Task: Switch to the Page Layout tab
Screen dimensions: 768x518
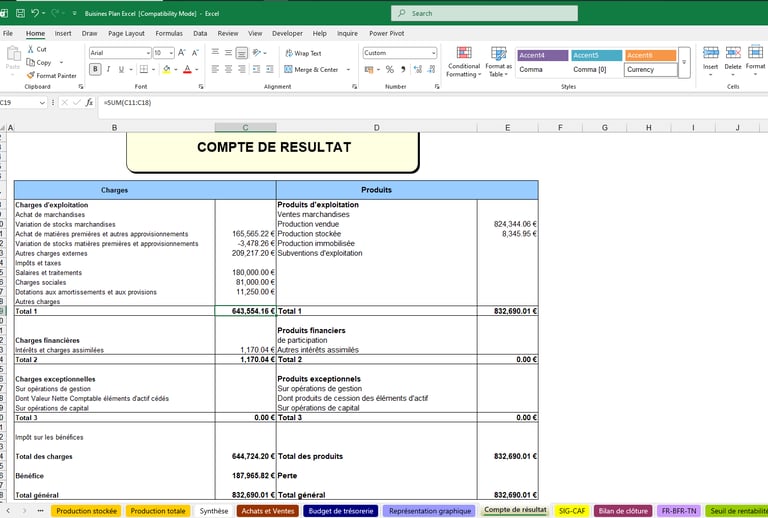Action: click(x=126, y=33)
